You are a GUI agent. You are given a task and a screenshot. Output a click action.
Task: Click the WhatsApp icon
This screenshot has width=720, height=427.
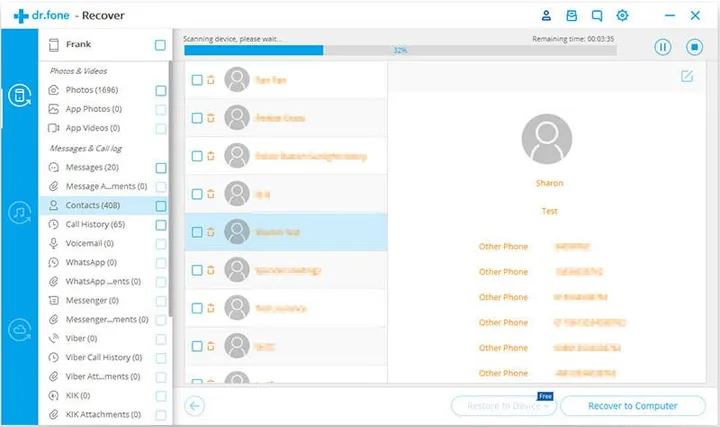[54, 262]
